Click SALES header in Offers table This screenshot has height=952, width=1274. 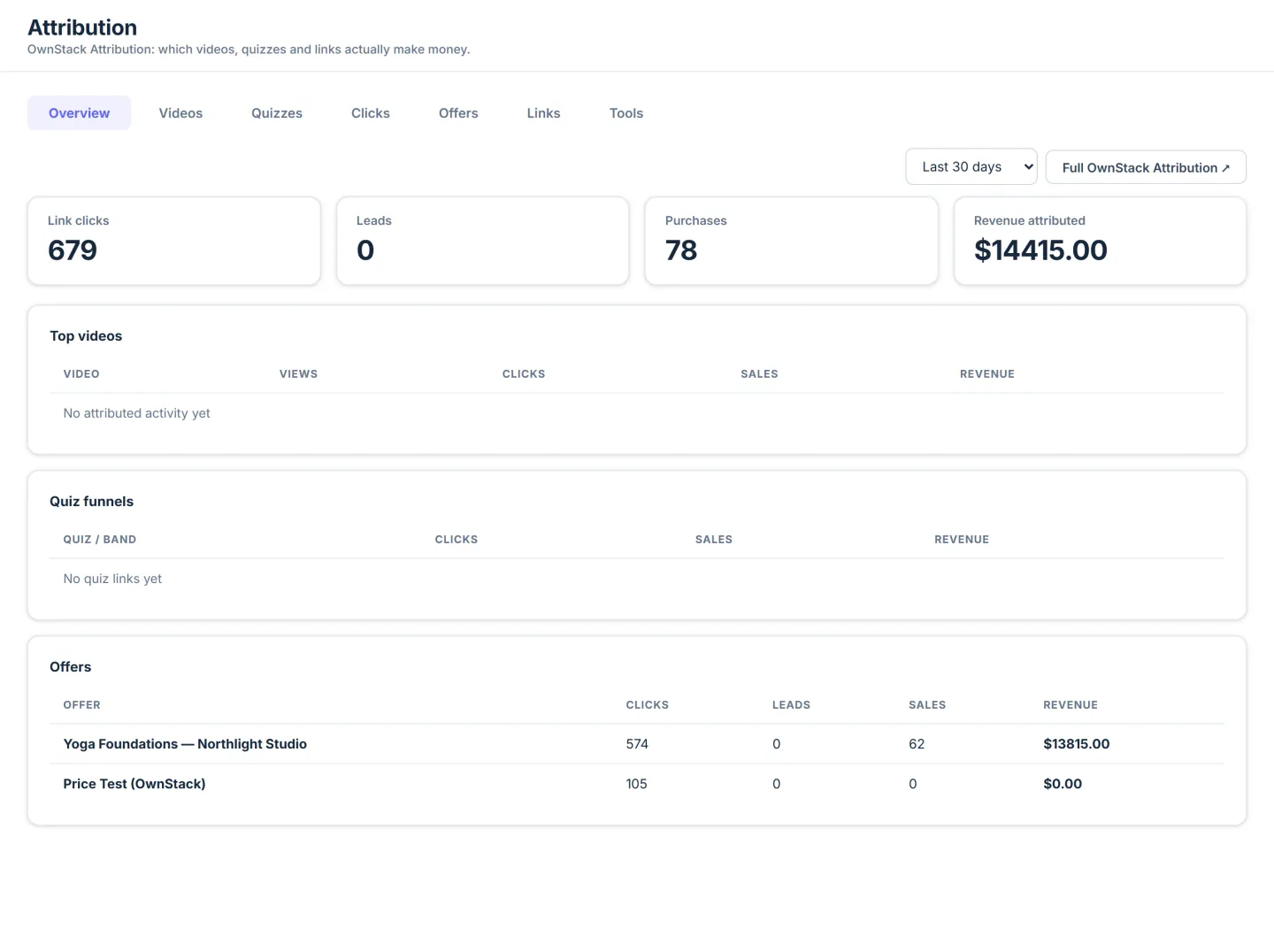click(927, 705)
